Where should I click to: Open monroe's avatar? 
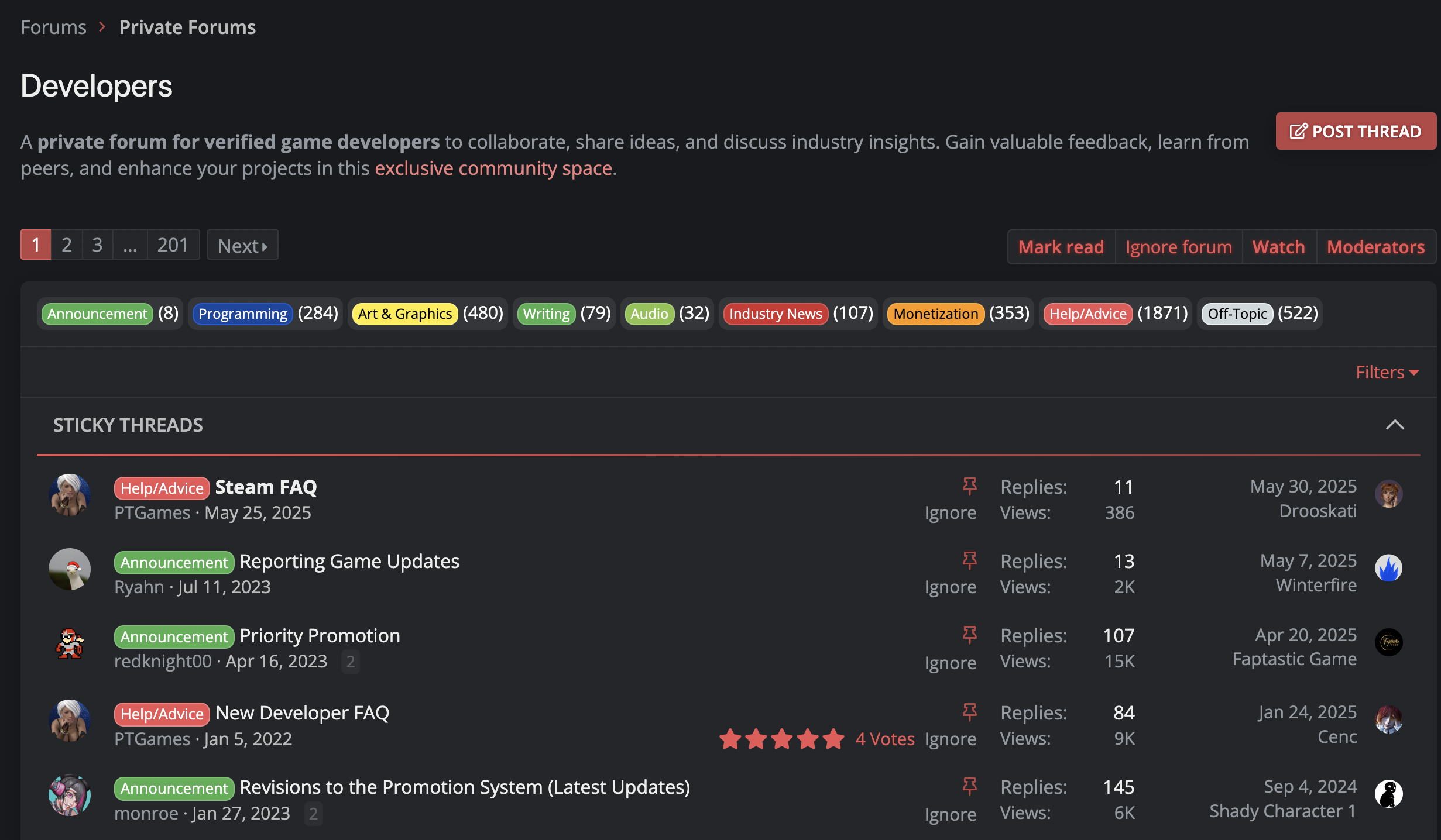pyautogui.click(x=70, y=795)
